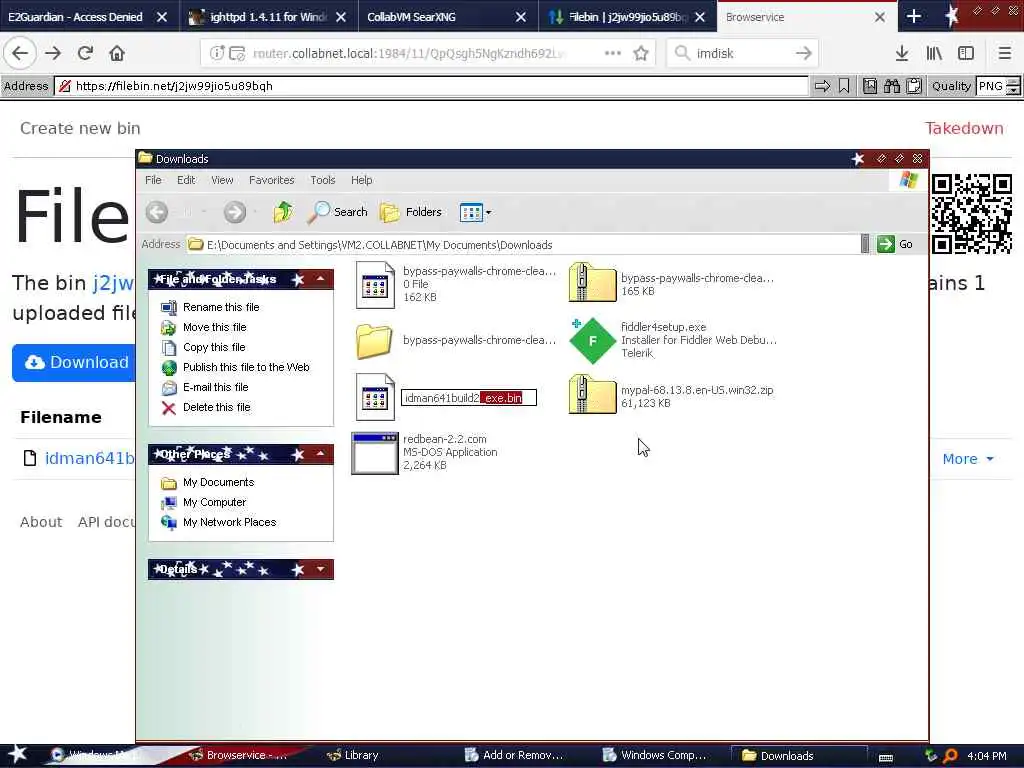Click the idman641build2 filename rename field

pos(469,397)
